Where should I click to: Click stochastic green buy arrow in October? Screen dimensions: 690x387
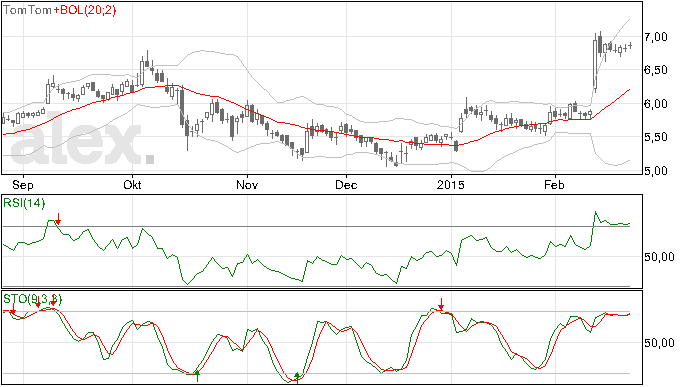(198, 376)
